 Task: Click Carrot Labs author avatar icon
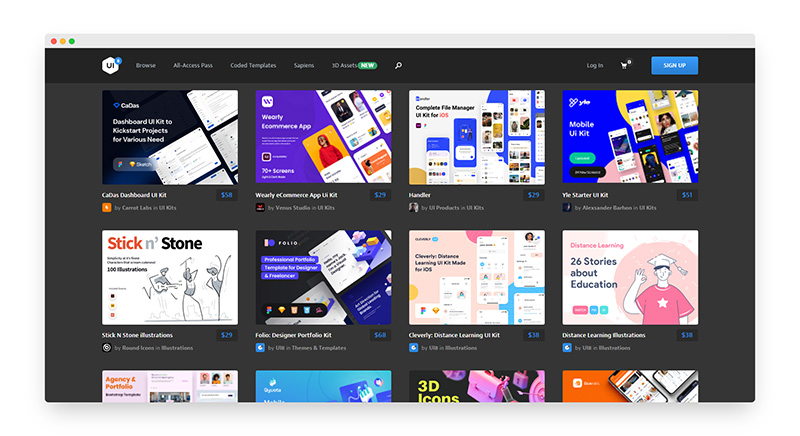pyautogui.click(x=107, y=208)
